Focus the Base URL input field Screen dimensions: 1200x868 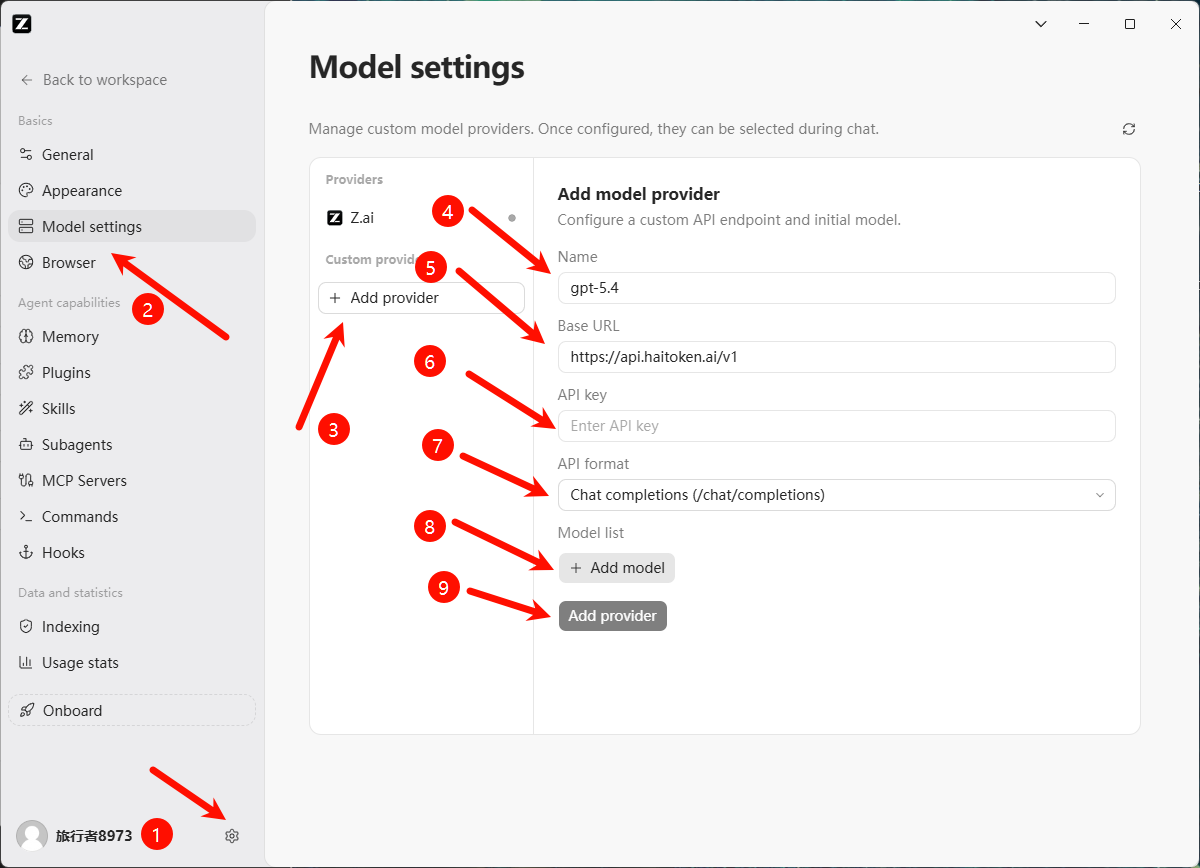coord(836,357)
